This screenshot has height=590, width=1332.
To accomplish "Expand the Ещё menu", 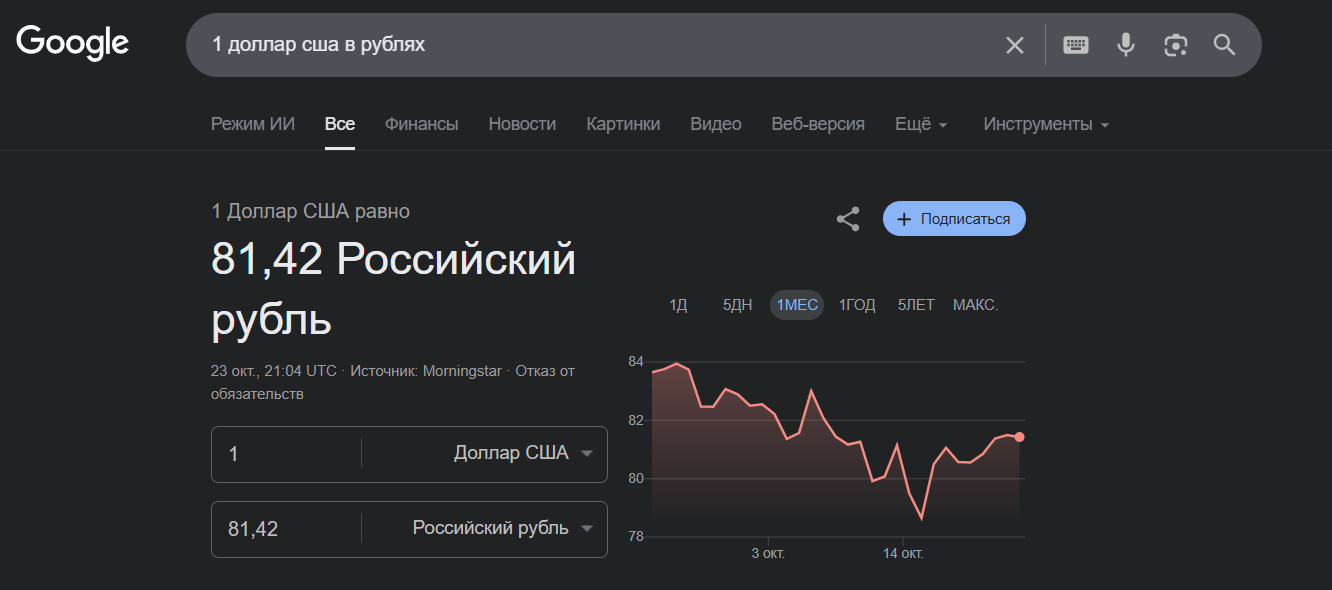I will click(x=921, y=124).
